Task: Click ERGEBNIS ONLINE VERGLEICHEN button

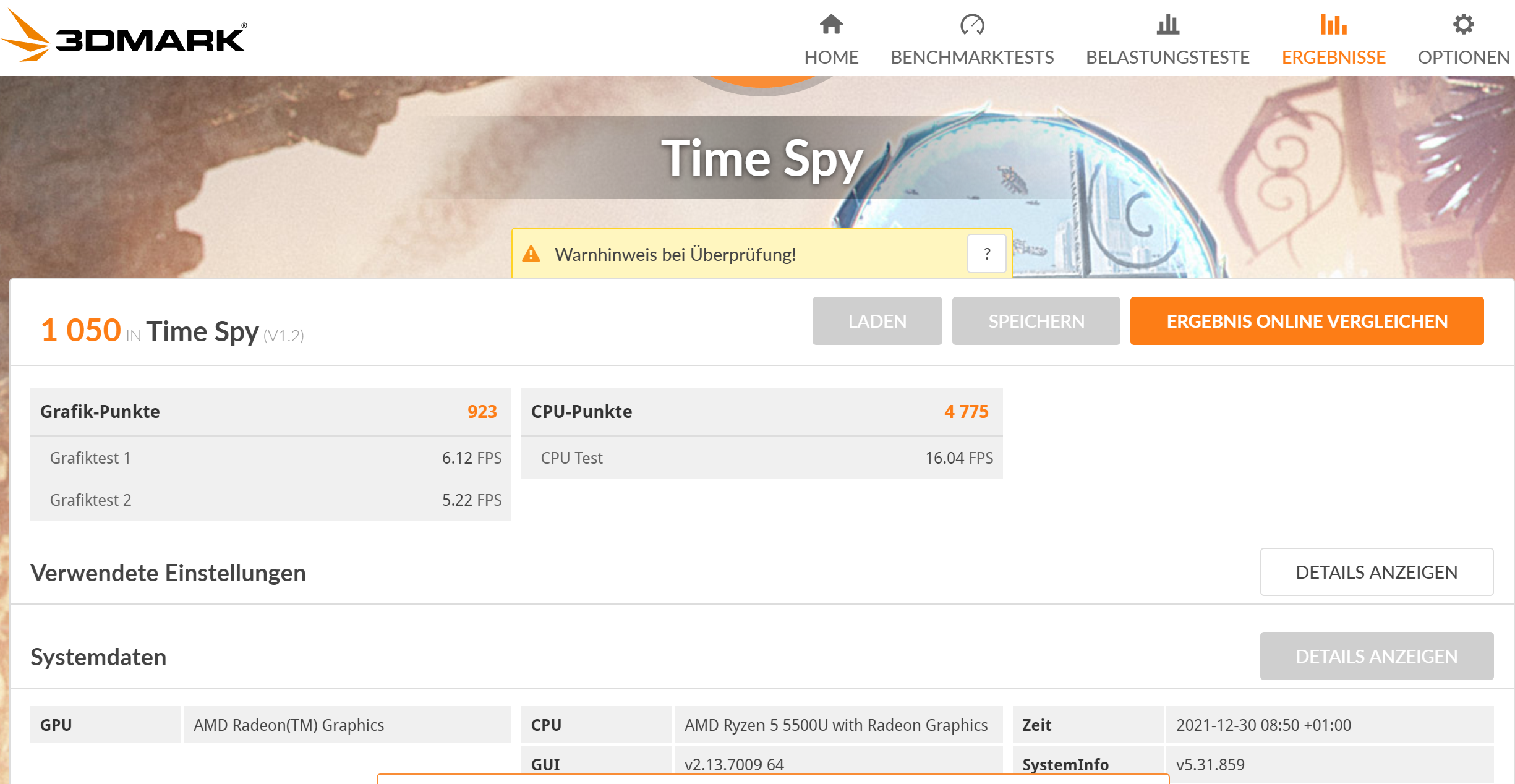Action: (x=1307, y=321)
